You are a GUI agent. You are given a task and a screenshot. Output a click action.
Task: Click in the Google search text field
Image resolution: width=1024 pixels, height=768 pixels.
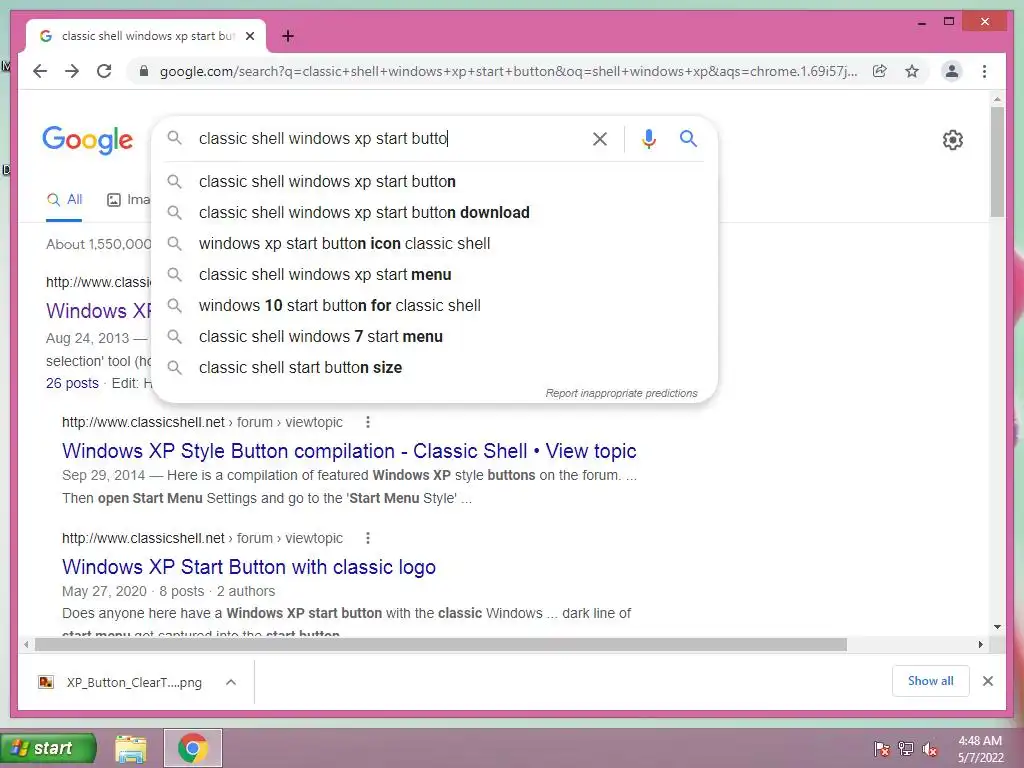[x=389, y=138]
